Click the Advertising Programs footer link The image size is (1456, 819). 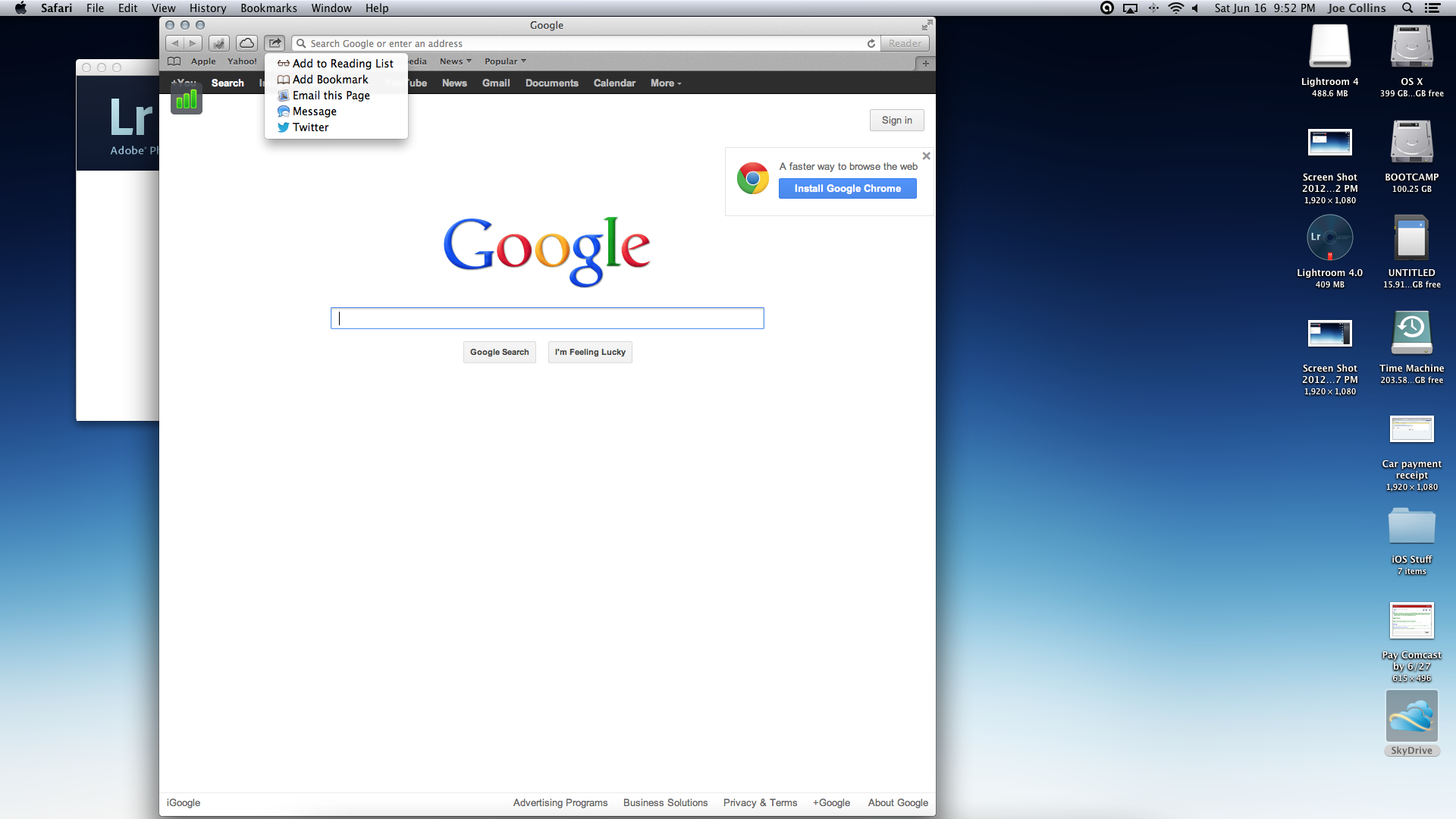[560, 802]
